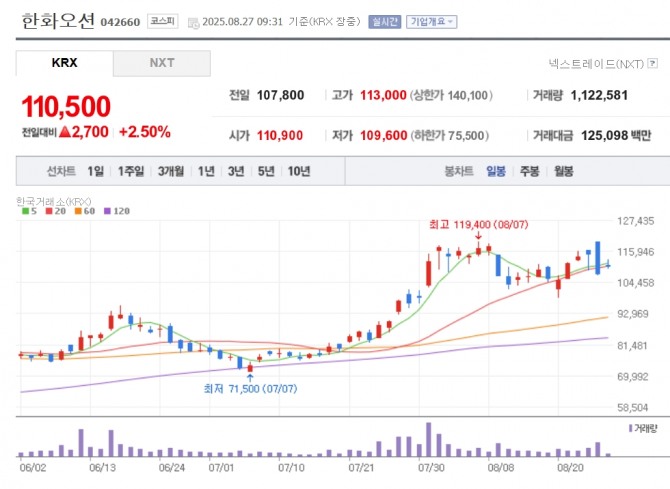Click the 최저 71,500 low marker

250,387
